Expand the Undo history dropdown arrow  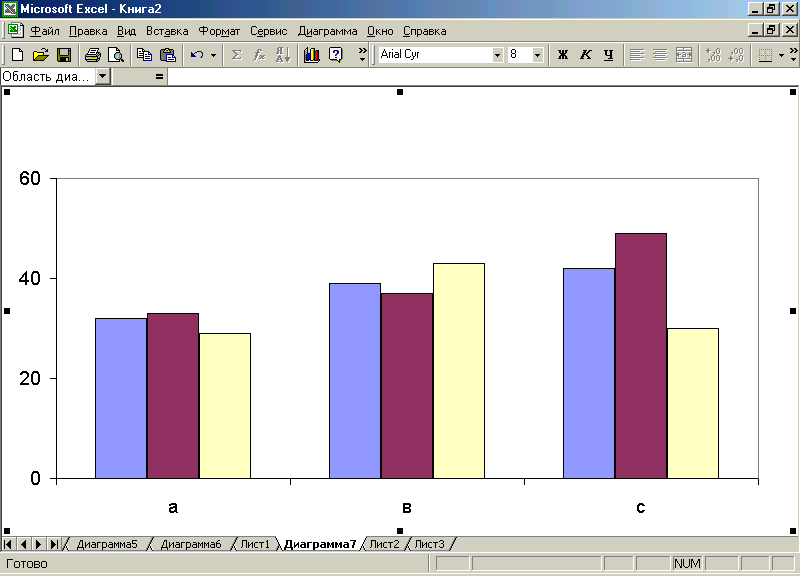(213, 55)
